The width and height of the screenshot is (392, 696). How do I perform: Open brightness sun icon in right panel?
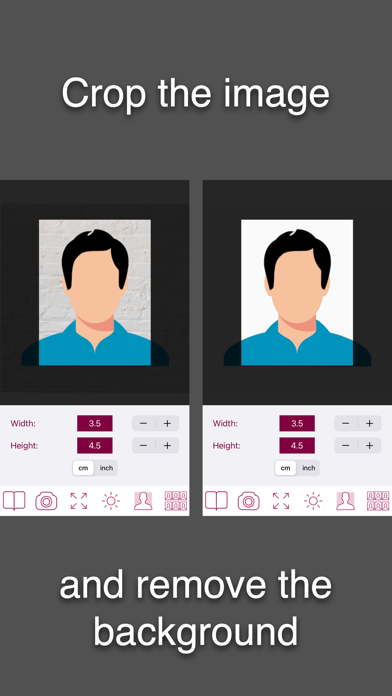click(313, 501)
